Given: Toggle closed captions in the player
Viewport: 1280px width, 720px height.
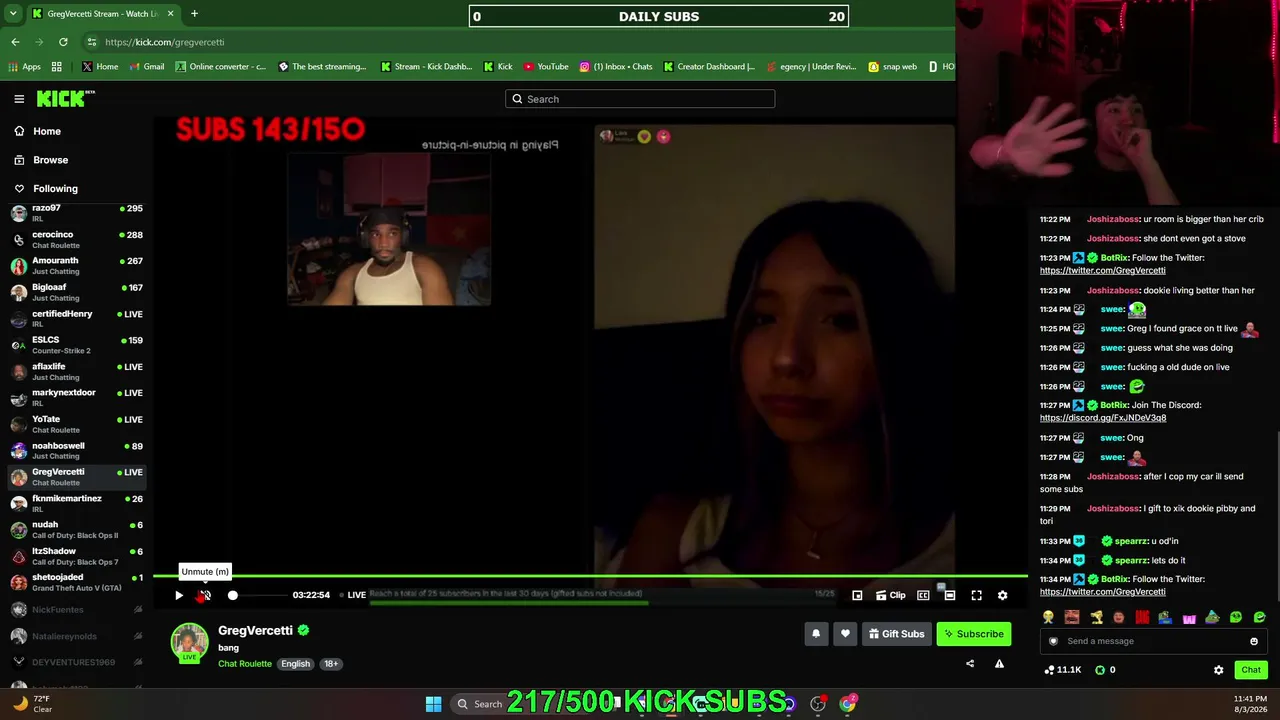Looking at the screenshot, I should coord(923,595).
